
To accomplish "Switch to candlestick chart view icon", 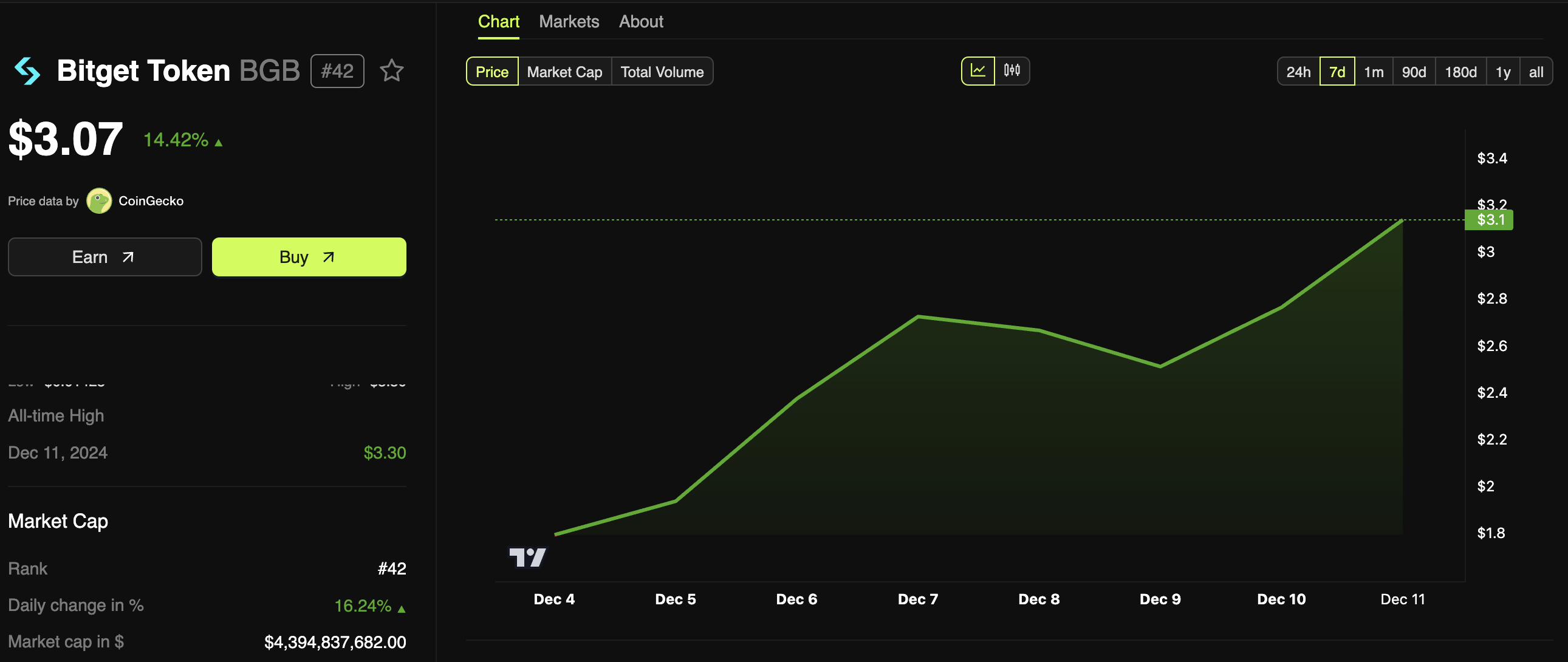I will pyautogui.click(x=1012, y=71).
